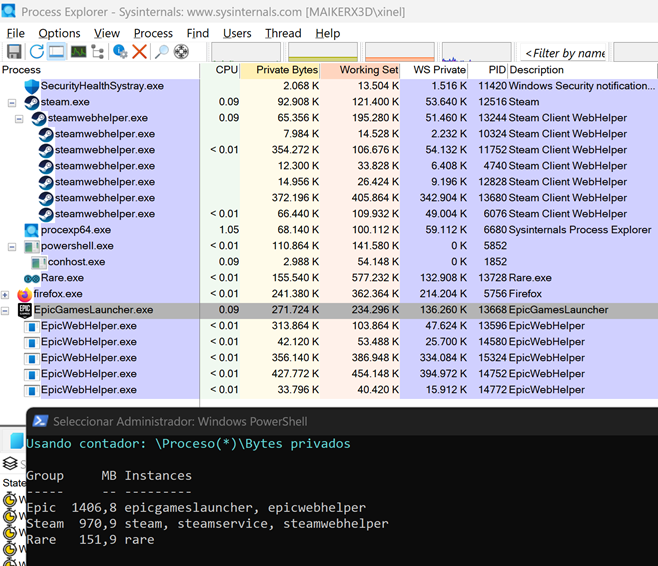Viewport: 658px width, 566px height.
Task: Click the Rare 151,9 line in PowerShell
Action: (90, 540)
